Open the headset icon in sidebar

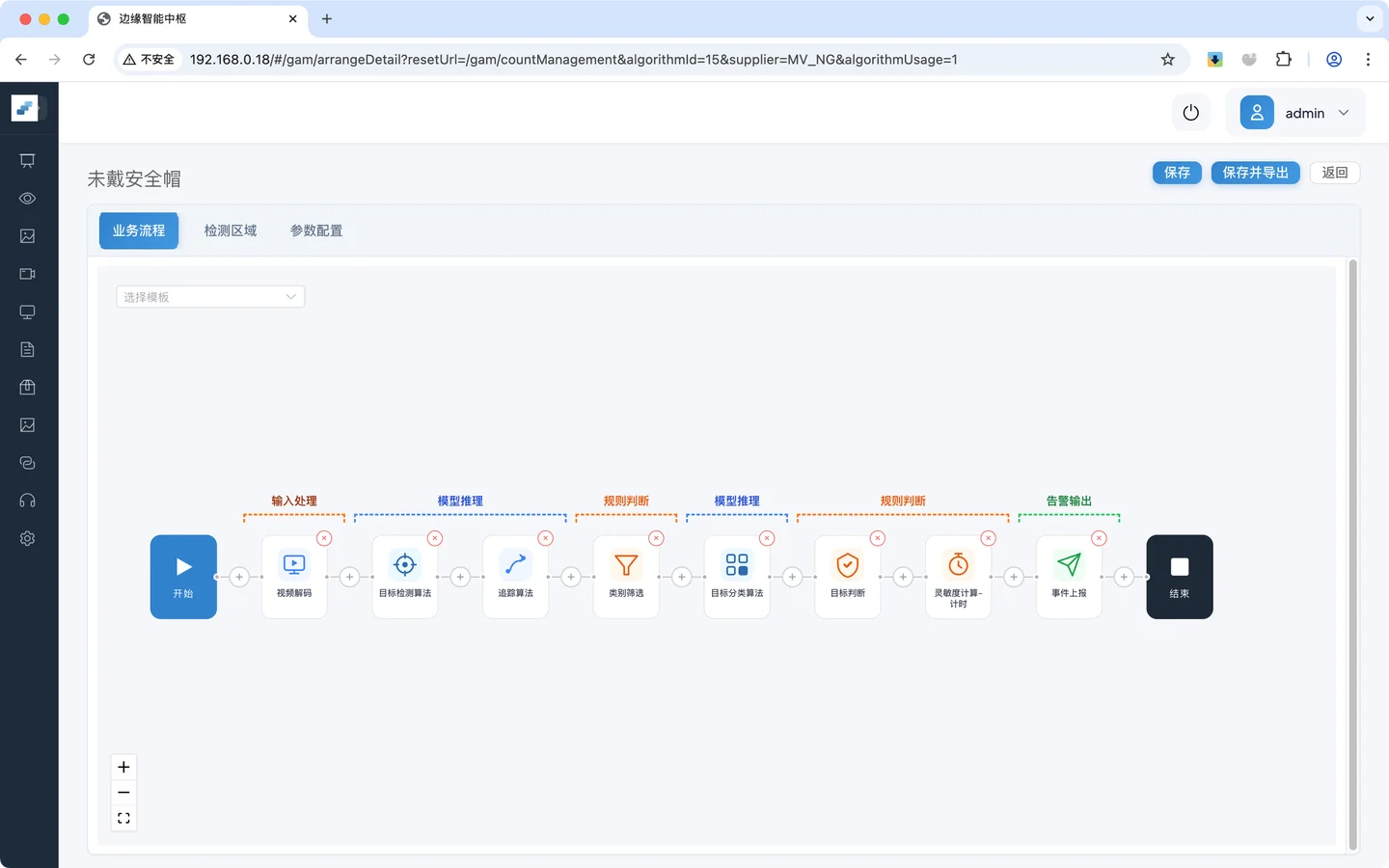click(27, 501)
